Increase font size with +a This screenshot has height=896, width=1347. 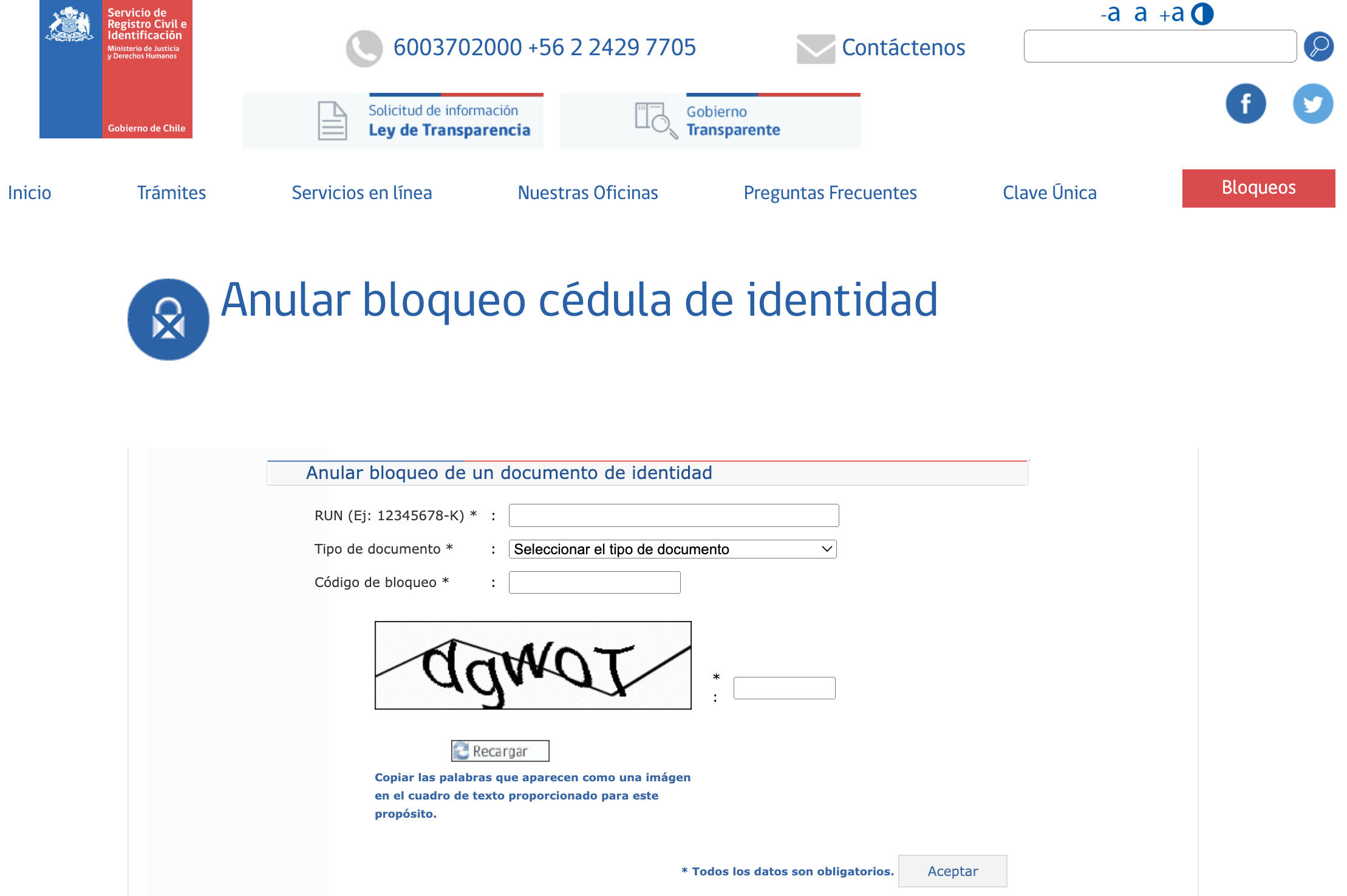pyautogui.click(x=1171, y=14)
